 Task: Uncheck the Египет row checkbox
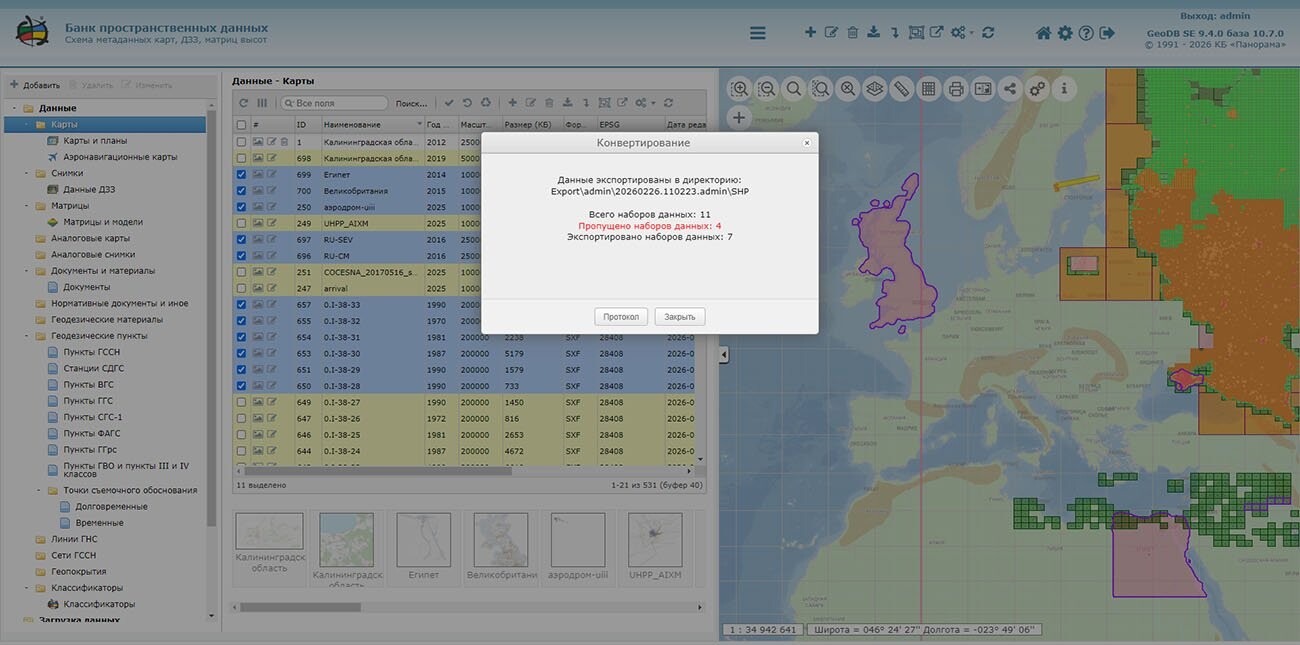click(x=241, y=175)
